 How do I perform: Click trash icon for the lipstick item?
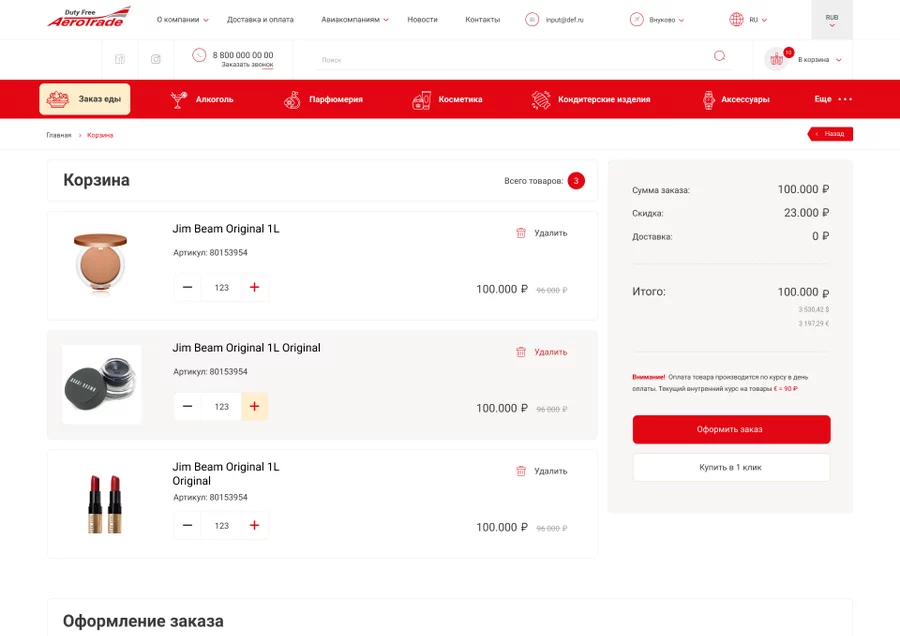tap(521, 471)
